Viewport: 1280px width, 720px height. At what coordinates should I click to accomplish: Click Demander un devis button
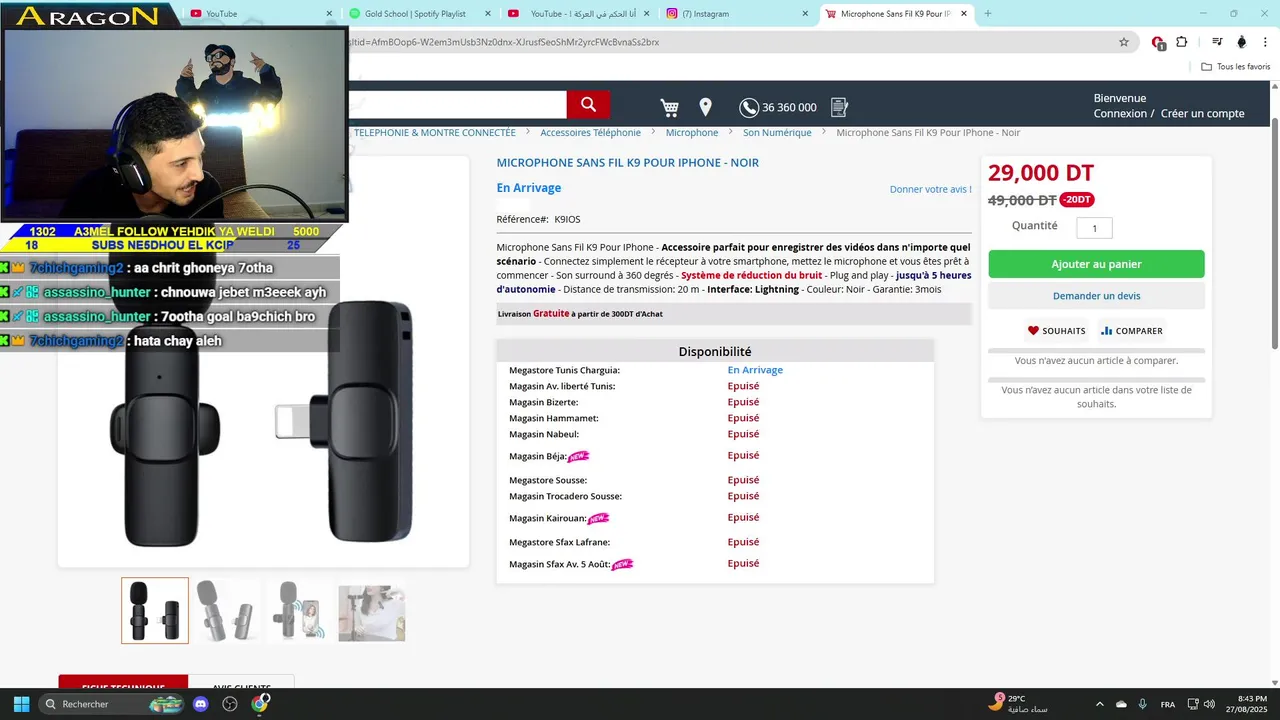click(x=1096, y=296)
